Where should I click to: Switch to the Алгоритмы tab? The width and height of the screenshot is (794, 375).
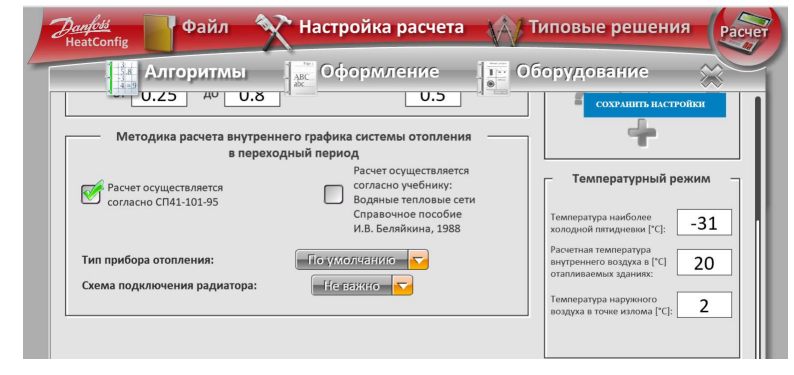(x=195, y=72)
